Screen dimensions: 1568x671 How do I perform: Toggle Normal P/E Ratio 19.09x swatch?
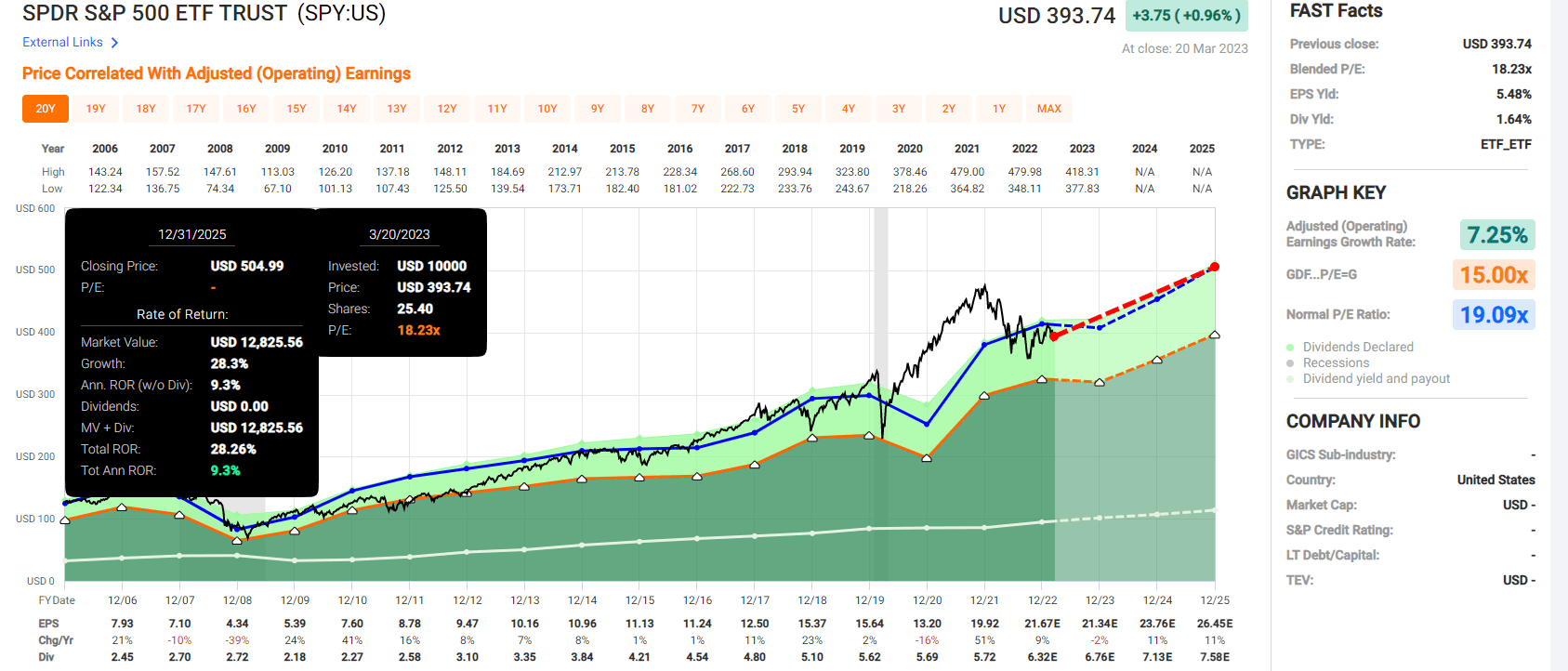click(1494, 314)
